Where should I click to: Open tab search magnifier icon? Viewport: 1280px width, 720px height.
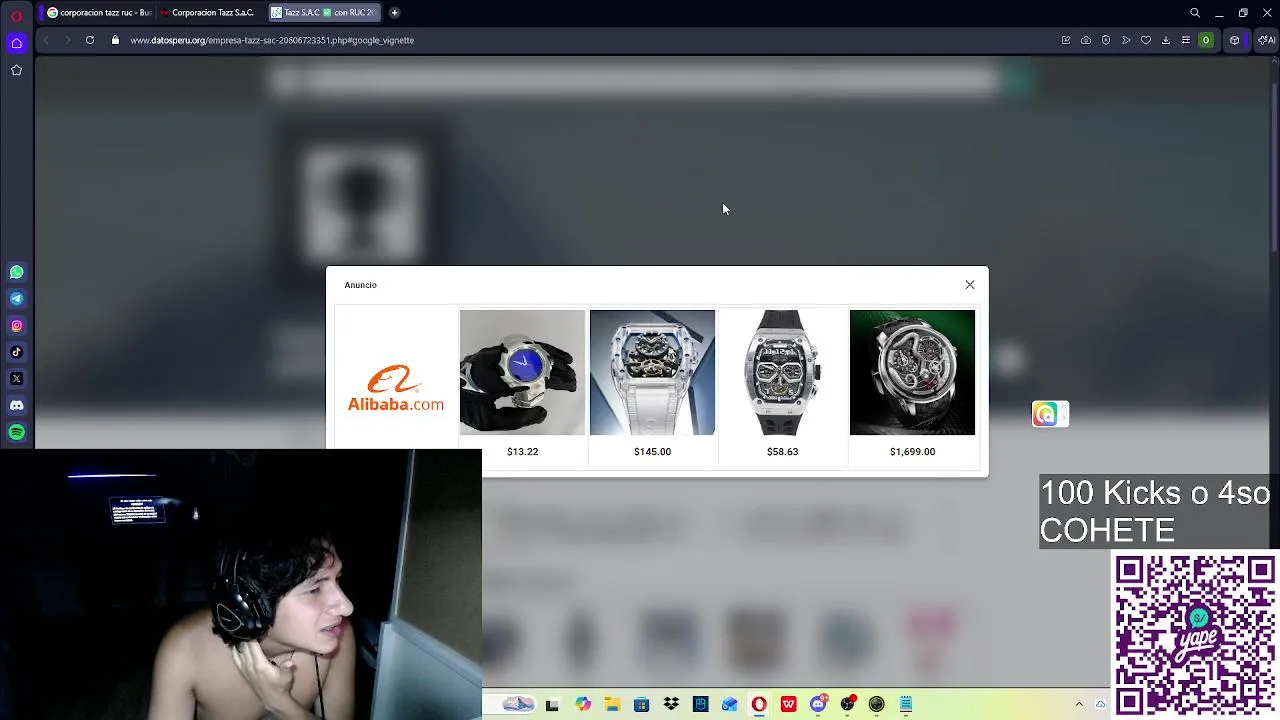coord(1195,13)
